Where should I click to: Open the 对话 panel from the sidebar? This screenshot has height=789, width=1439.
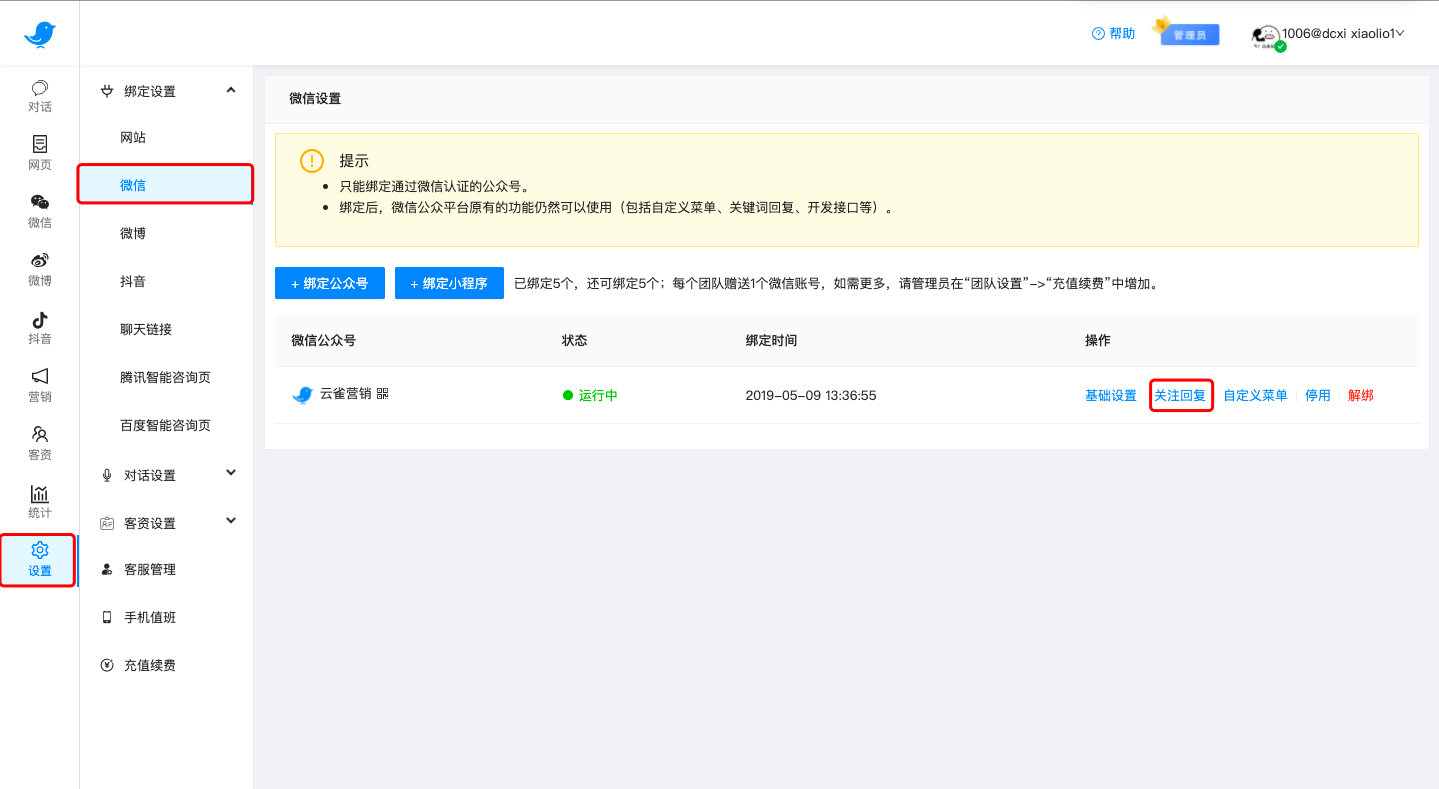pos(39,96)
